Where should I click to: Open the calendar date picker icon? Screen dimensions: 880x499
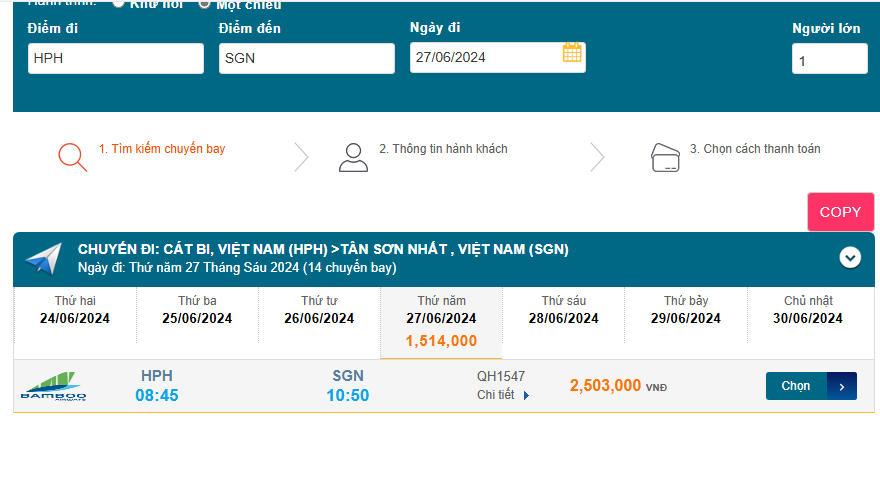point(572,53)
